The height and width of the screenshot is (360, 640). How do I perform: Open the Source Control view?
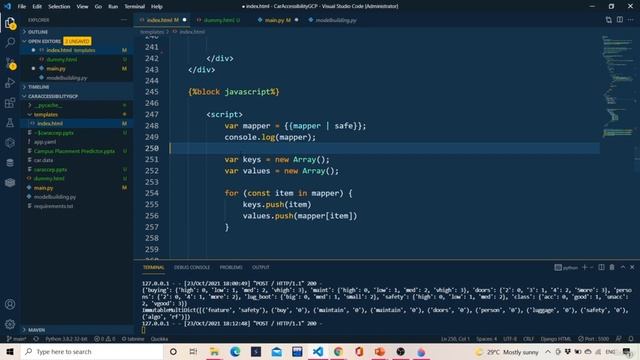pyautogui.click(x=10, y=63)
